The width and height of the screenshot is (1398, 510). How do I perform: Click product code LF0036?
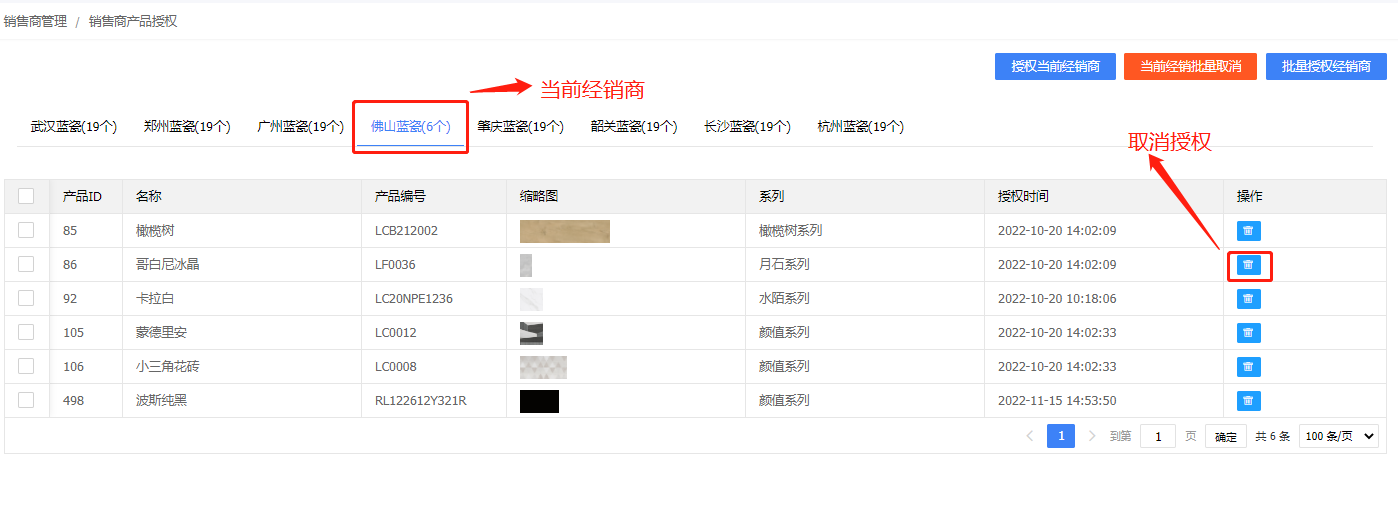pos(395,265)
